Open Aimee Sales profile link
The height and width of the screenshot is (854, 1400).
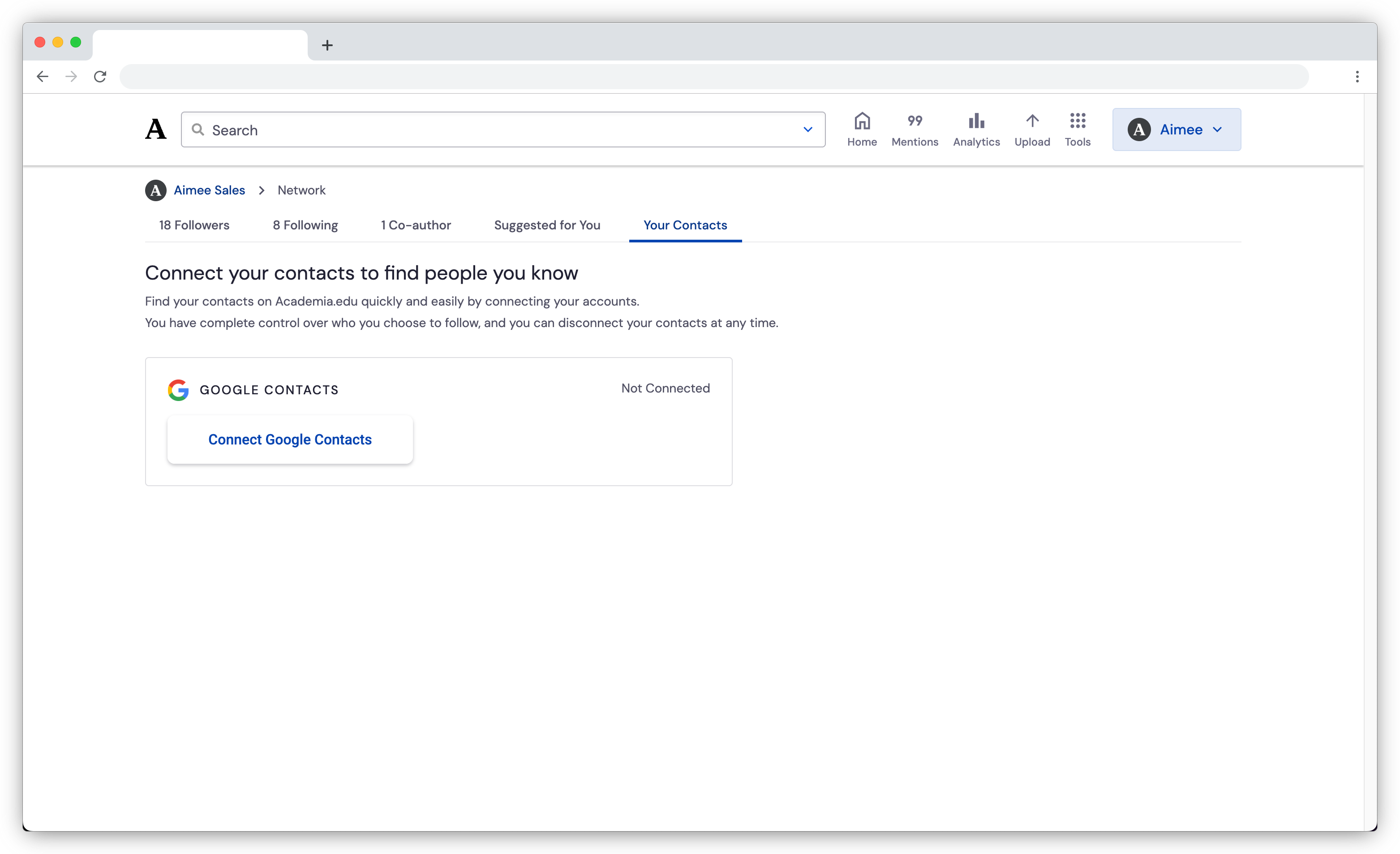click(209, 190)
